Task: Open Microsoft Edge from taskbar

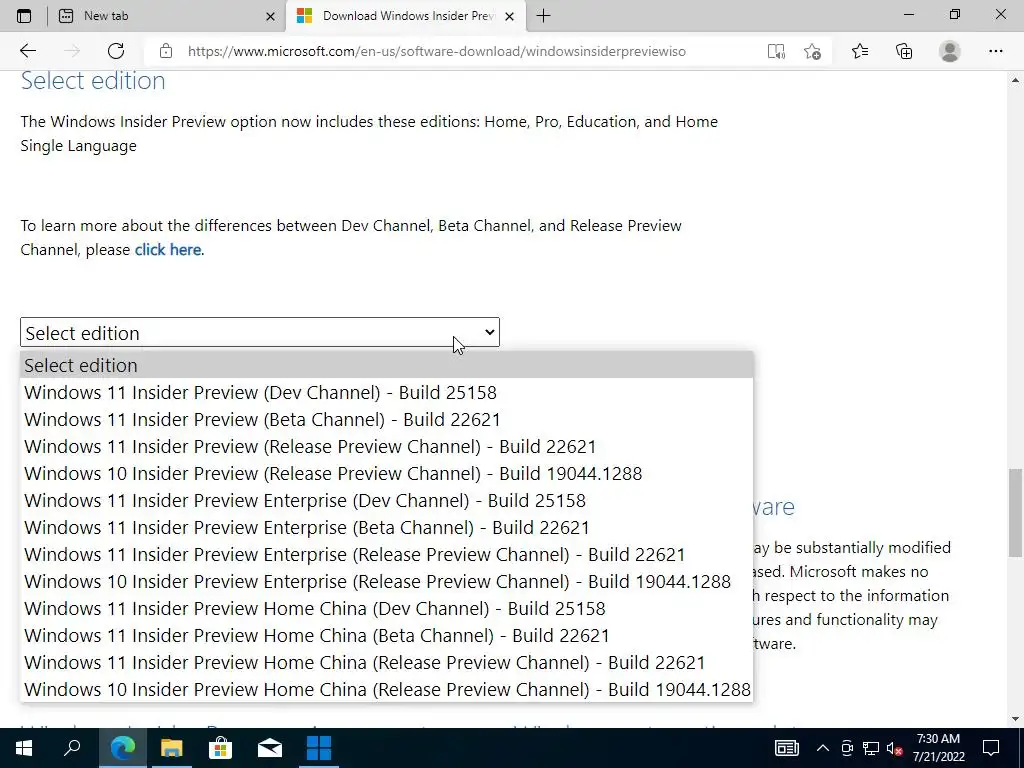Action: point(122,748)
